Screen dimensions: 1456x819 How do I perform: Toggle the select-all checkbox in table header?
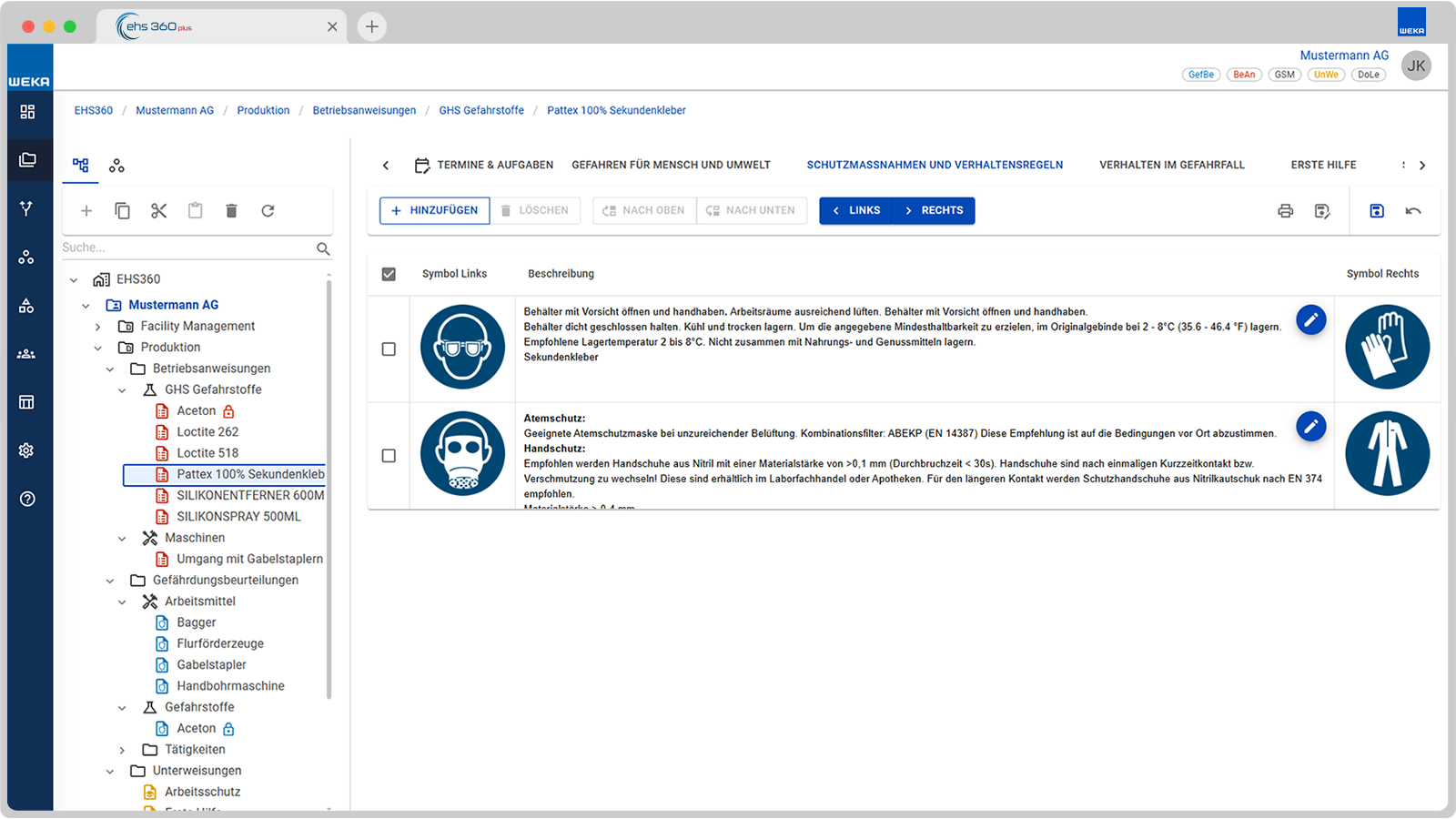point(389,274)
